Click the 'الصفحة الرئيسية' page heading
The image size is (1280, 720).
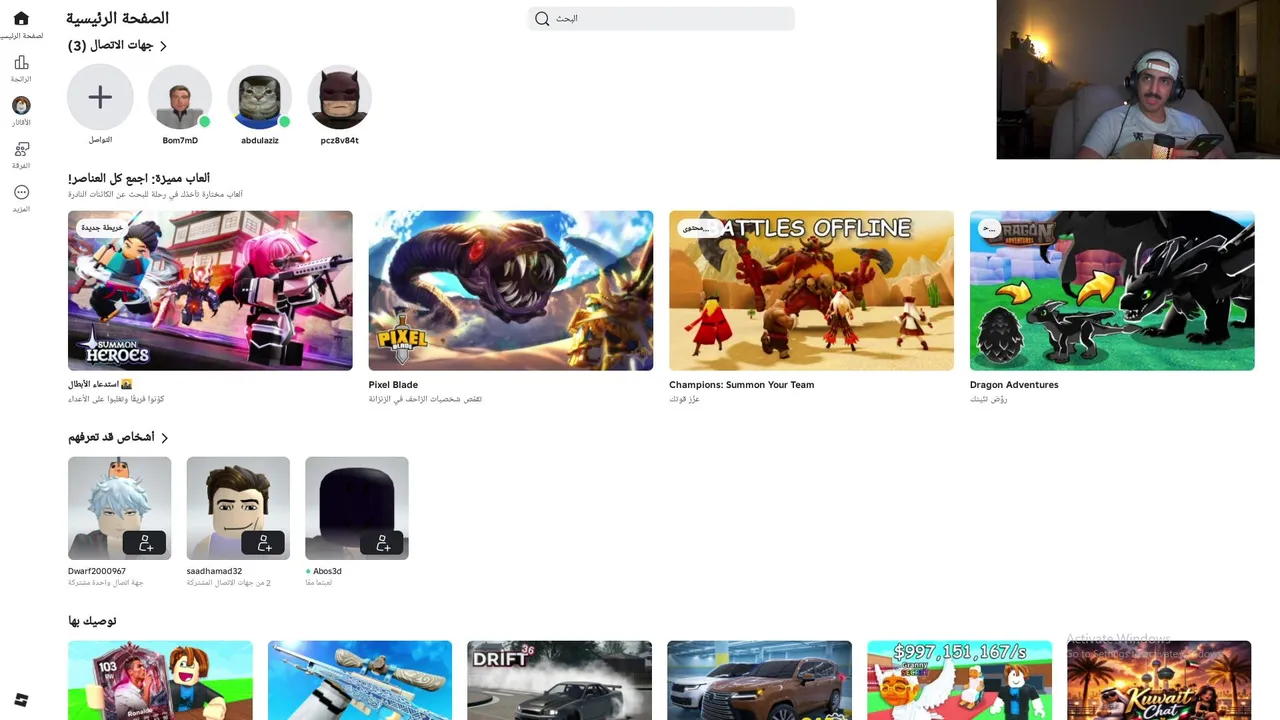coord(118,18)
